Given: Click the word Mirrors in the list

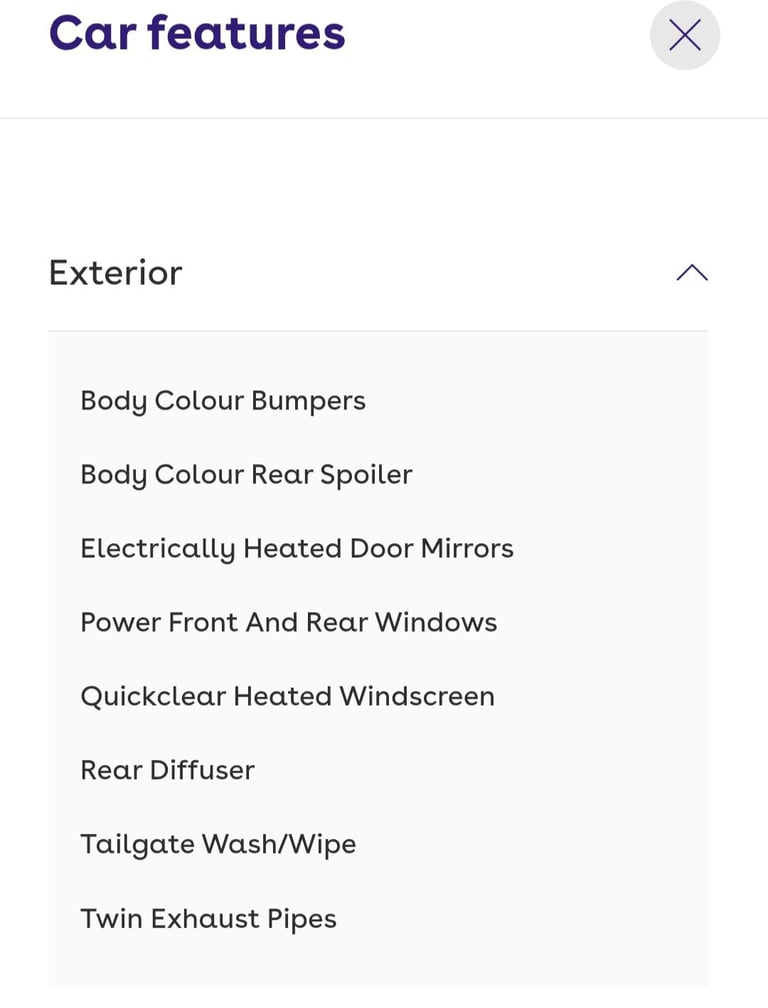Looking at the screenshot, I should click(467, 549).
